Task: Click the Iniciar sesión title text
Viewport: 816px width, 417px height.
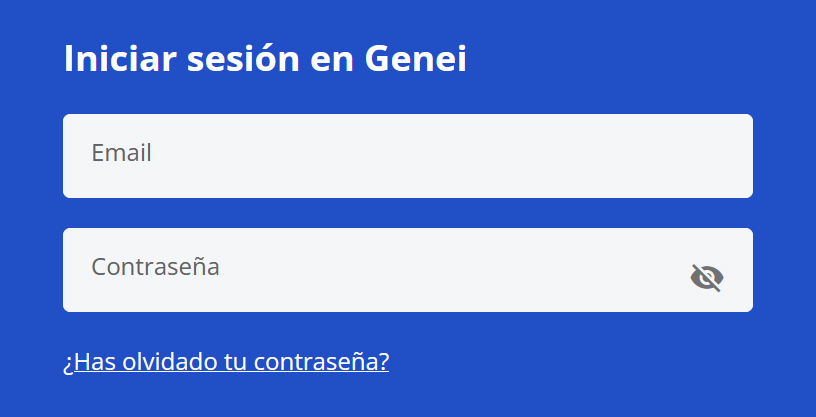Action: tap(181, 59)
